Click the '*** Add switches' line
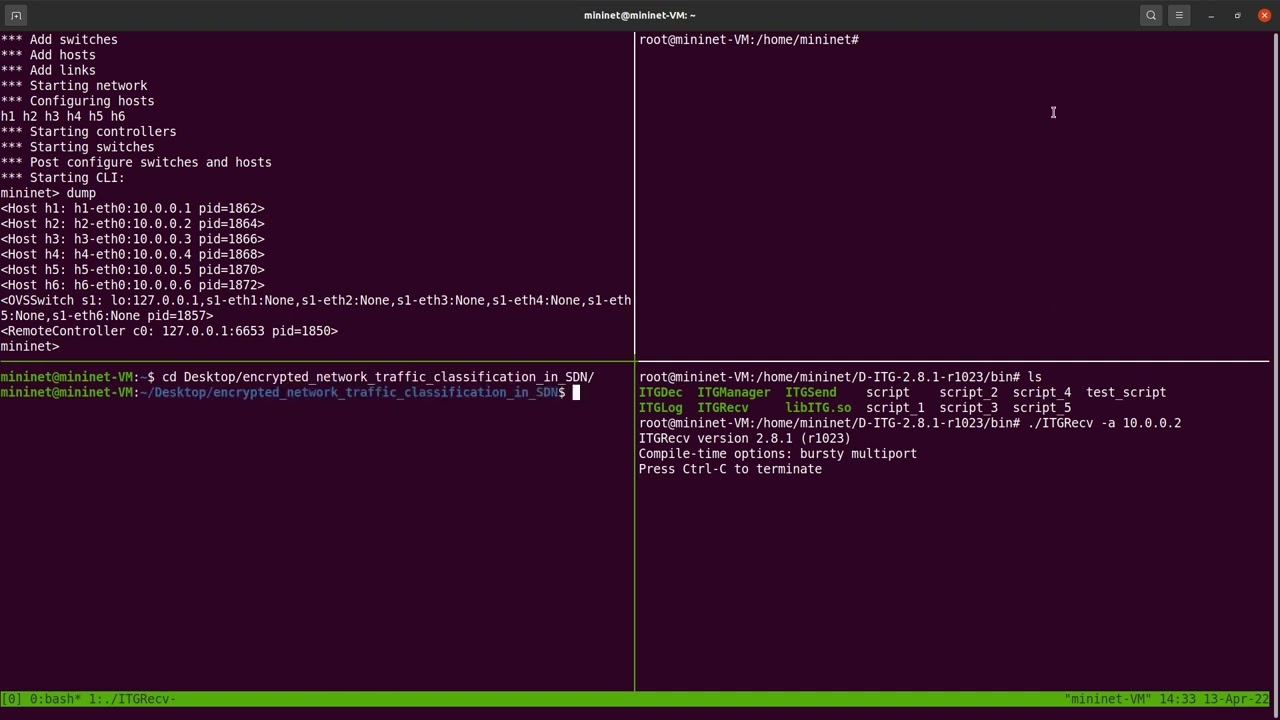This screenshot has width=1280, height=720. [x=59, y=40]
